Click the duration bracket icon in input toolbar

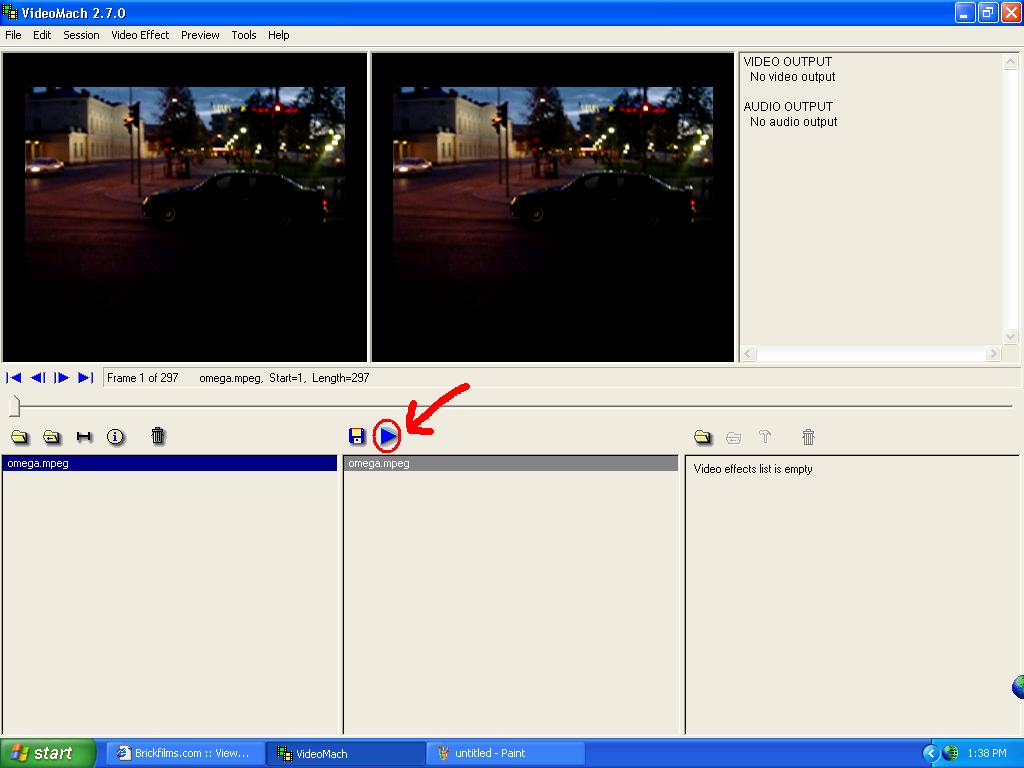click(x=84, y=437)
